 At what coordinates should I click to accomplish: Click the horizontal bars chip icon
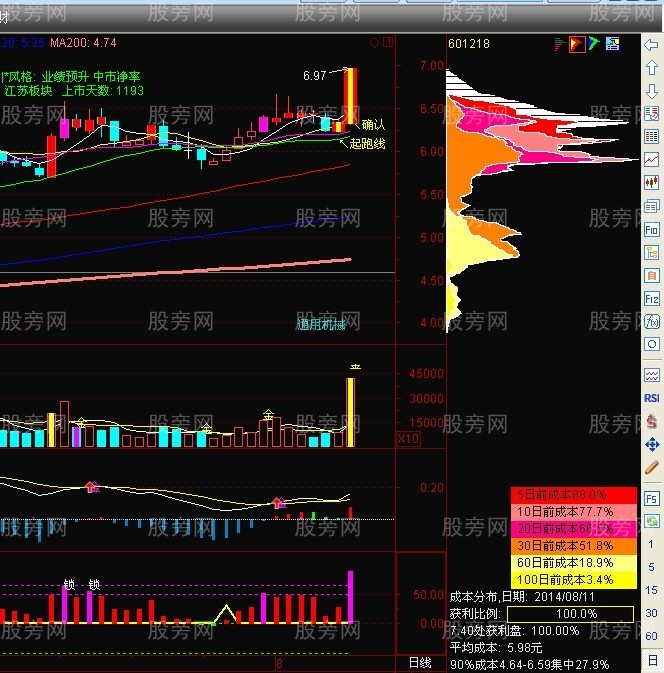pos(559,44)
